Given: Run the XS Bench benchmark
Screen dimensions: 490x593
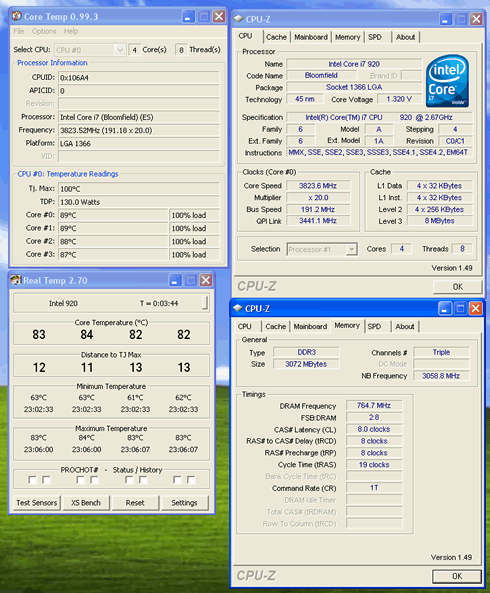Looking at the screenshot, I should 86,503.
